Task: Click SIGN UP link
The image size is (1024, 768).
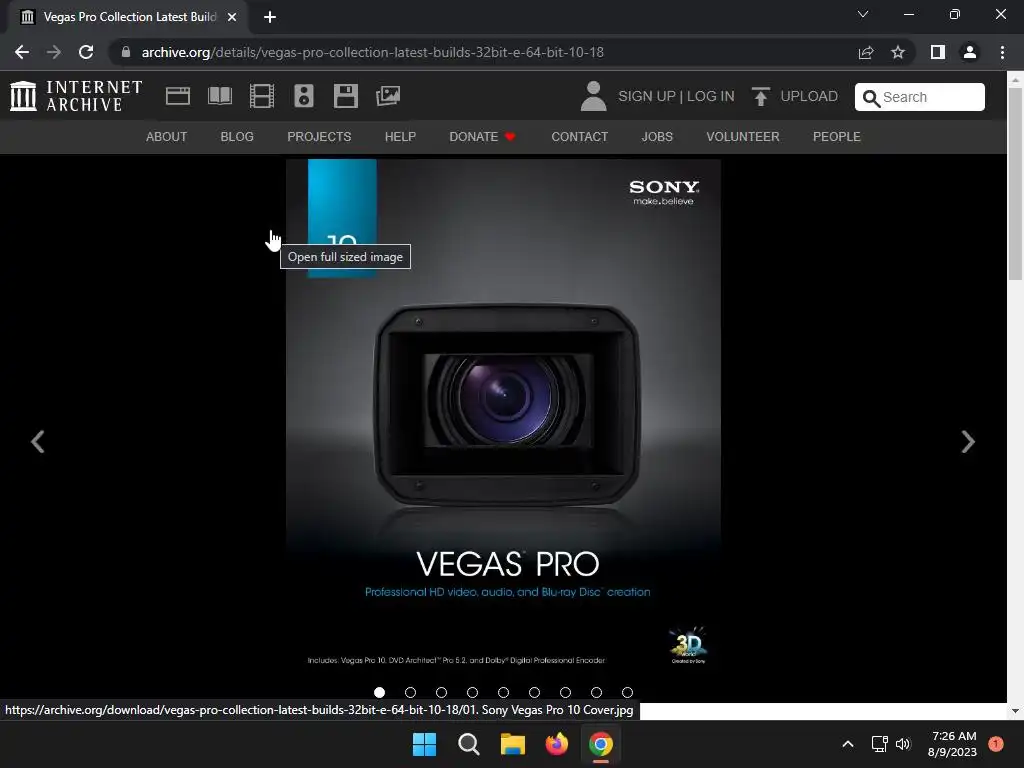Action: pos(647,96)
